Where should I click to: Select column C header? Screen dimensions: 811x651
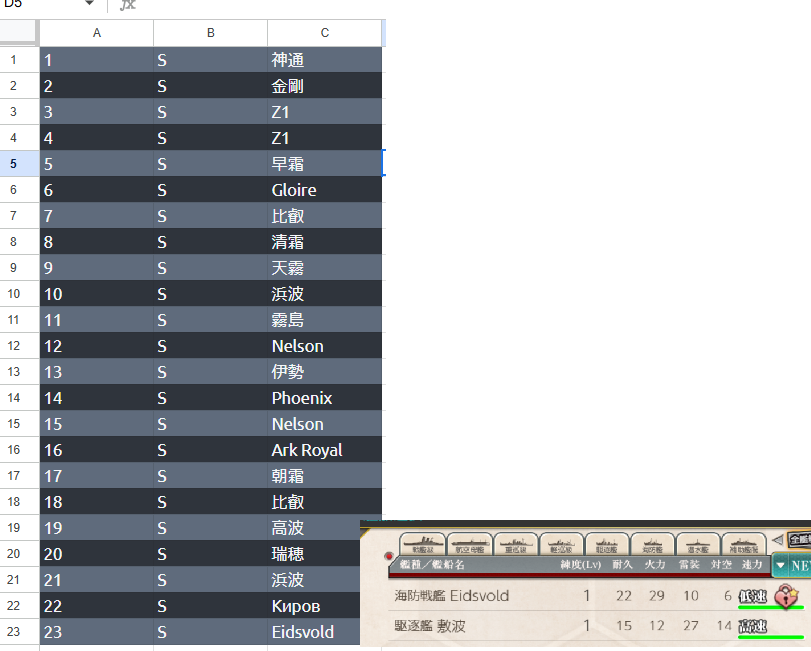[324, 33]
